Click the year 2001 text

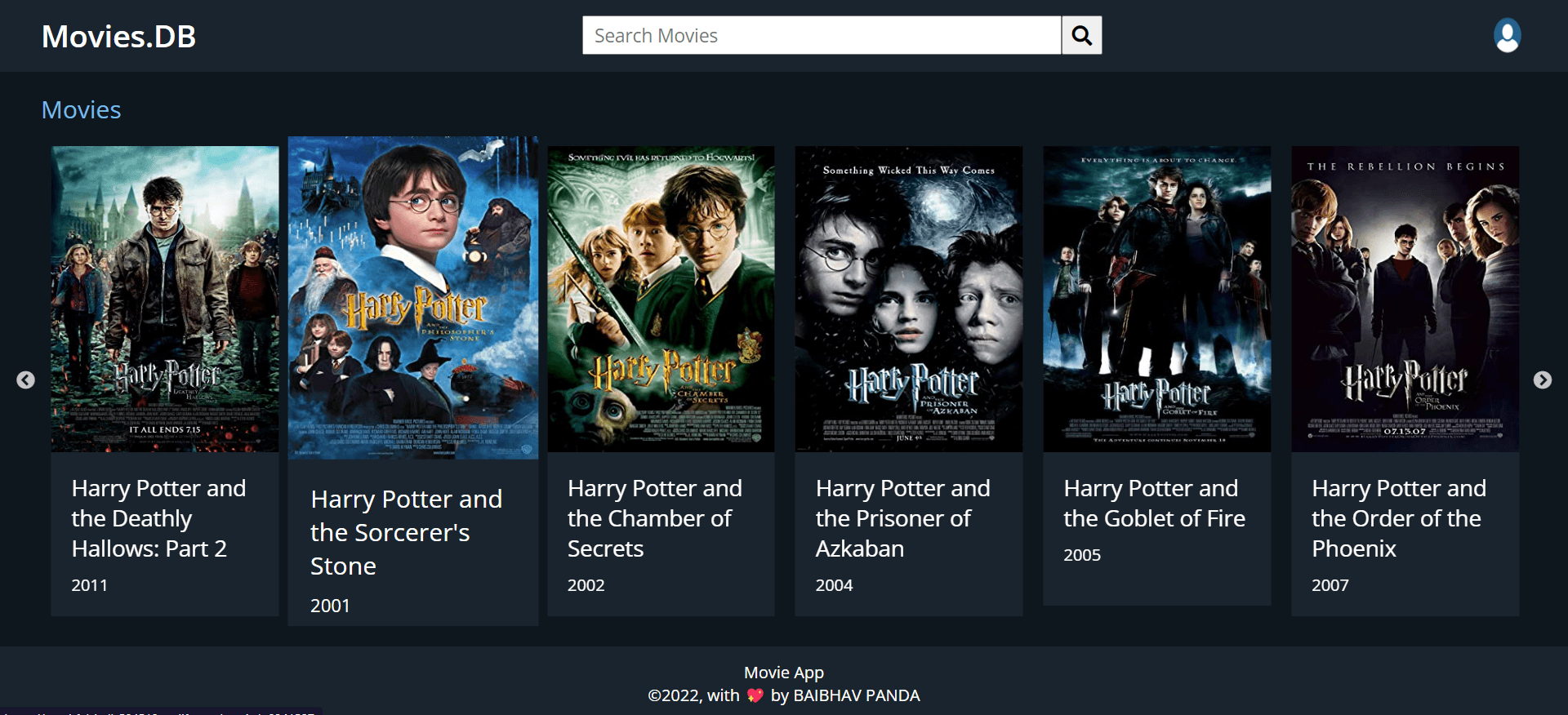[x=330, y=606]
